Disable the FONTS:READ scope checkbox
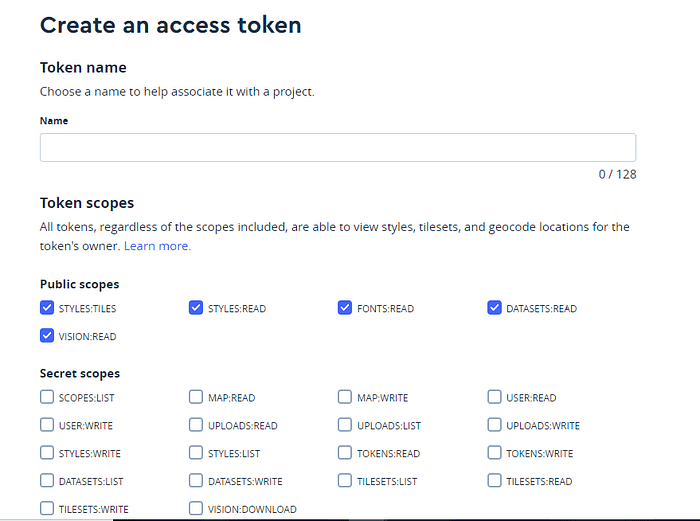700x521 pixels. click(345, 308)
